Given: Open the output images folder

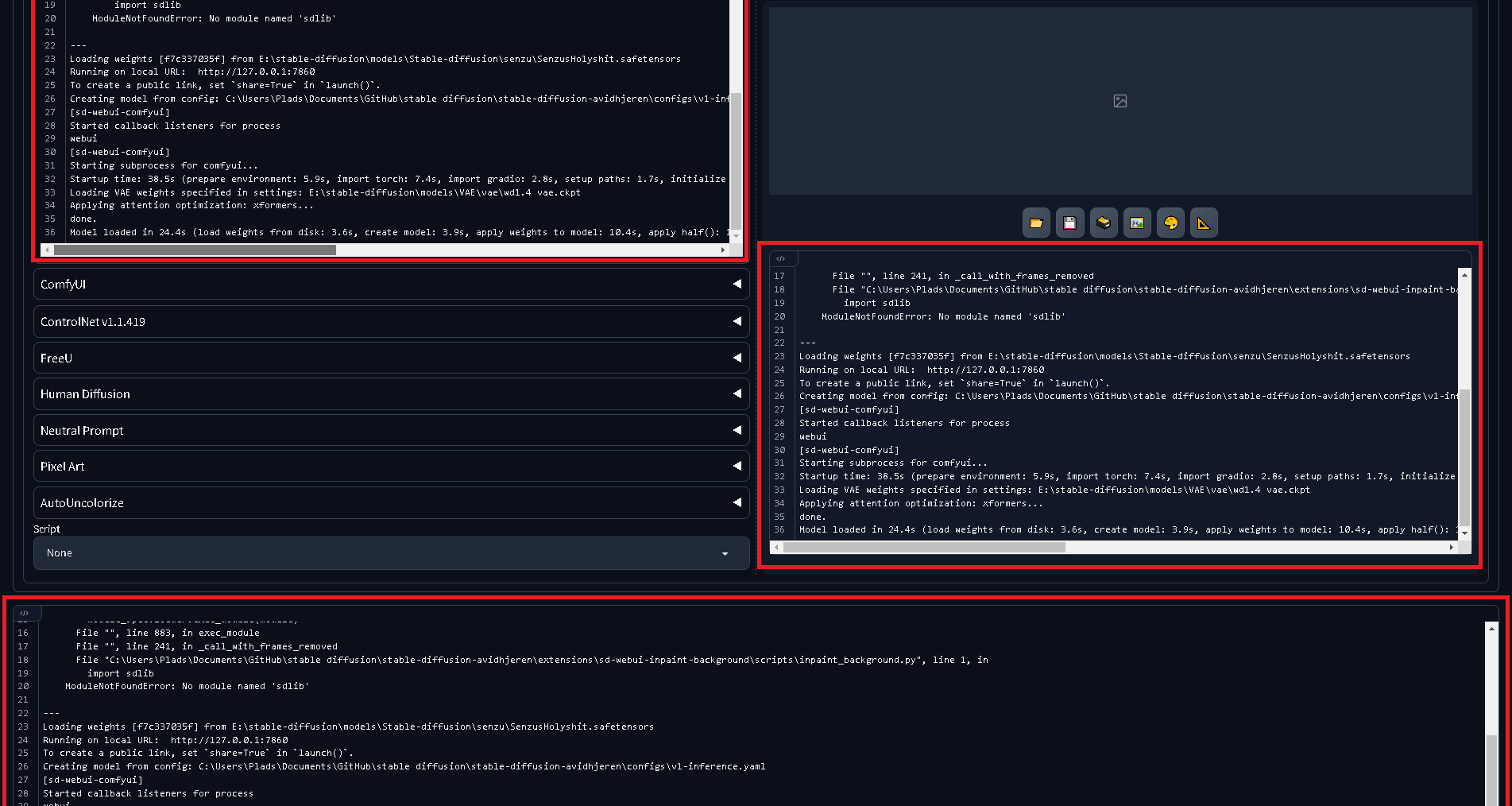Looking at the screenshot, I should click(1036, 223).
